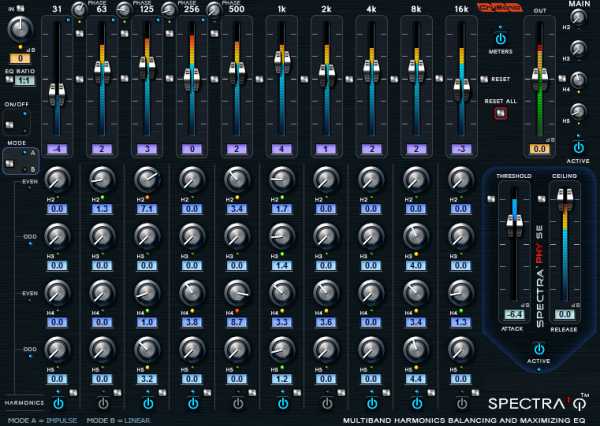Image resolution: width=600 pixels, height=426 pixels.
Task: Enable the harmonics power icon under the 500 band
Action: (x=238, y=403)
